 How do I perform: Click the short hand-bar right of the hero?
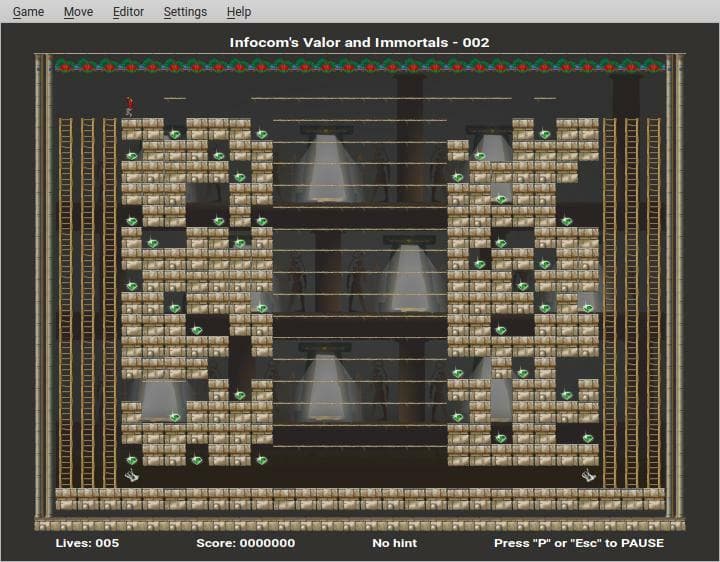tap(175, 98)
